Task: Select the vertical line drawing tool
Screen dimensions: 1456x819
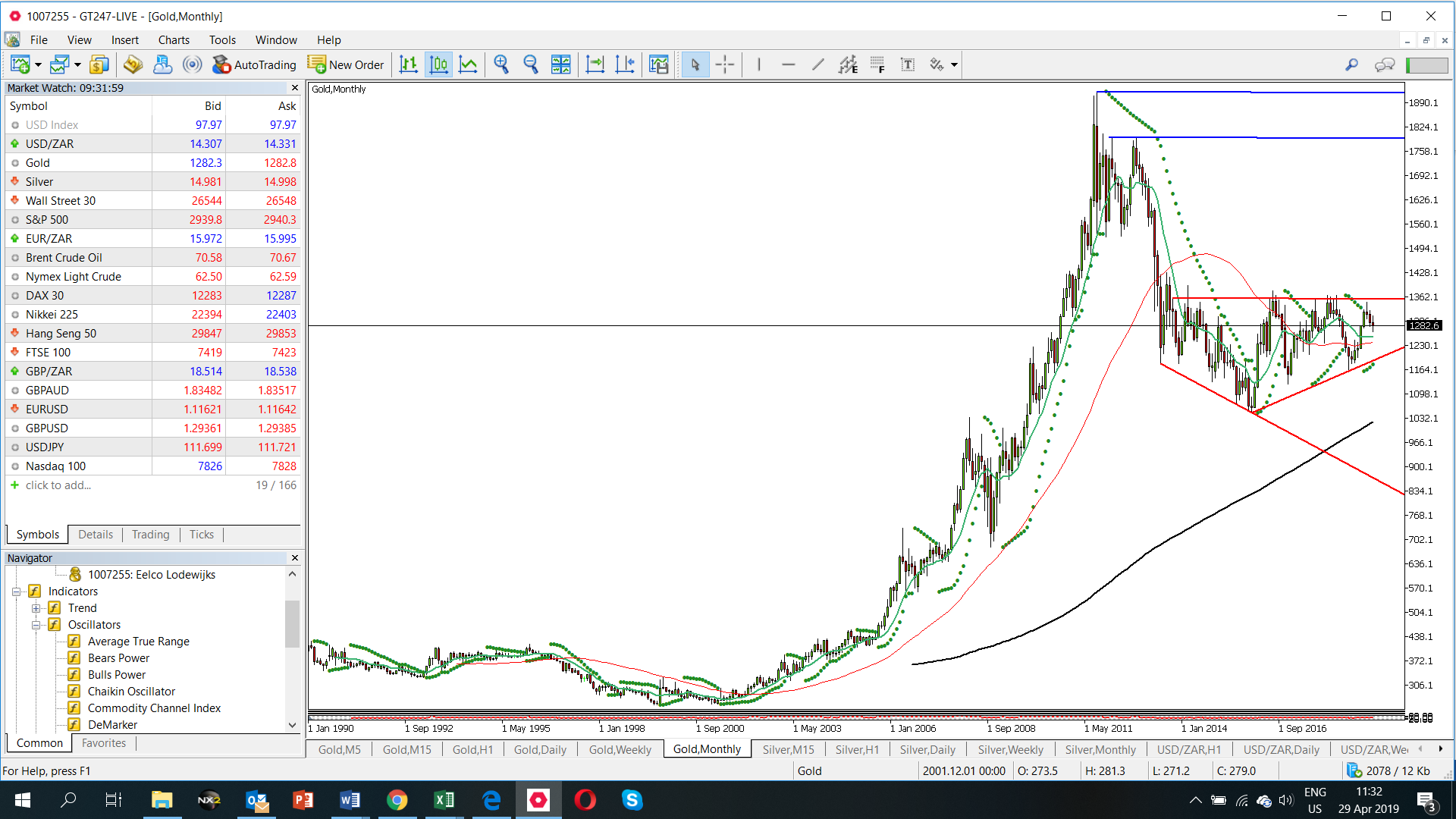Action: (x=758, y=64)
